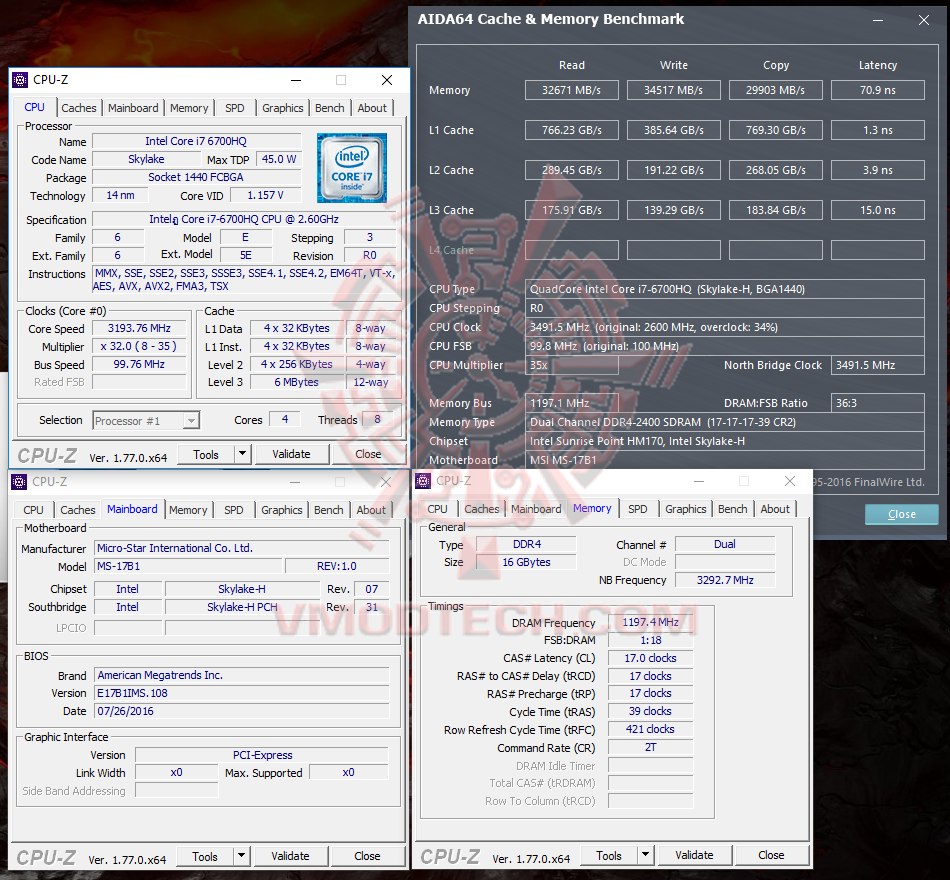This screenshot has width=950, height=880.
Task: Expand Tools arrow in Memory CPU-Z window
Action: coord(646,855)
